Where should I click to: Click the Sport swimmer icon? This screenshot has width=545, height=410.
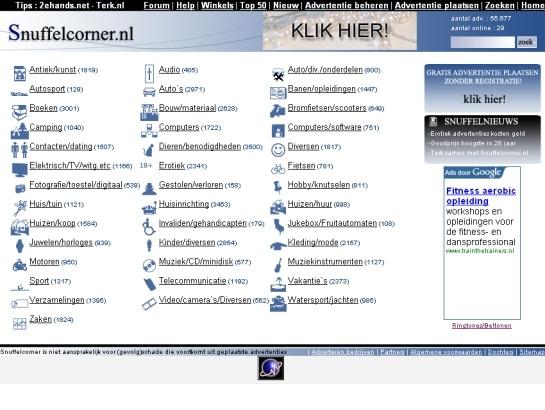19,287
